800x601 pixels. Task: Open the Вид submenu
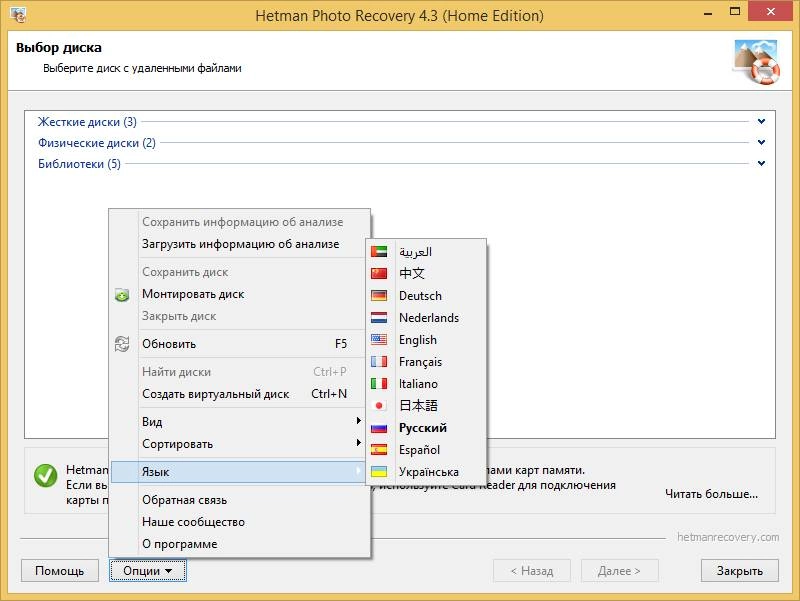point(239,422)
